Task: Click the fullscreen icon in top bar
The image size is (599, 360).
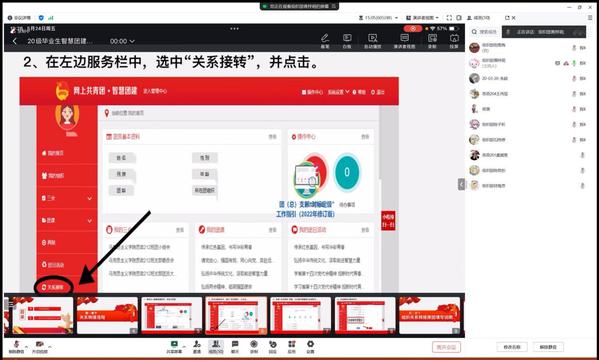Action: click(x=449, y=18)
